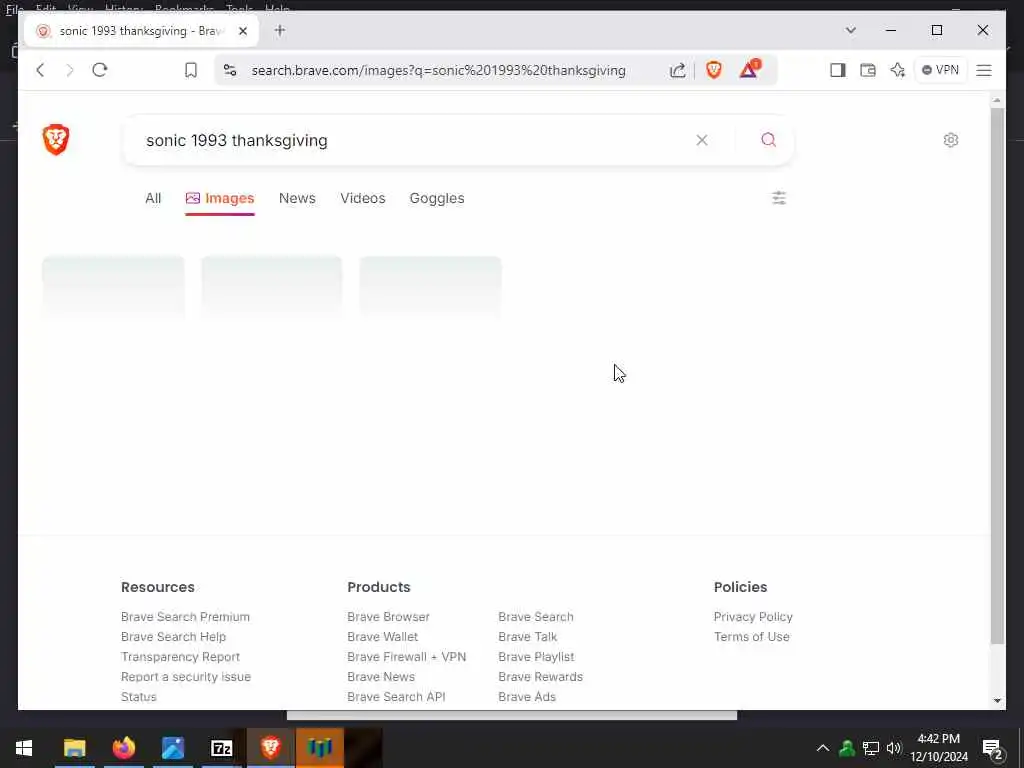Clear the search query with X
This screenshot has width=1024, height=768.
[x=702, y=140]
